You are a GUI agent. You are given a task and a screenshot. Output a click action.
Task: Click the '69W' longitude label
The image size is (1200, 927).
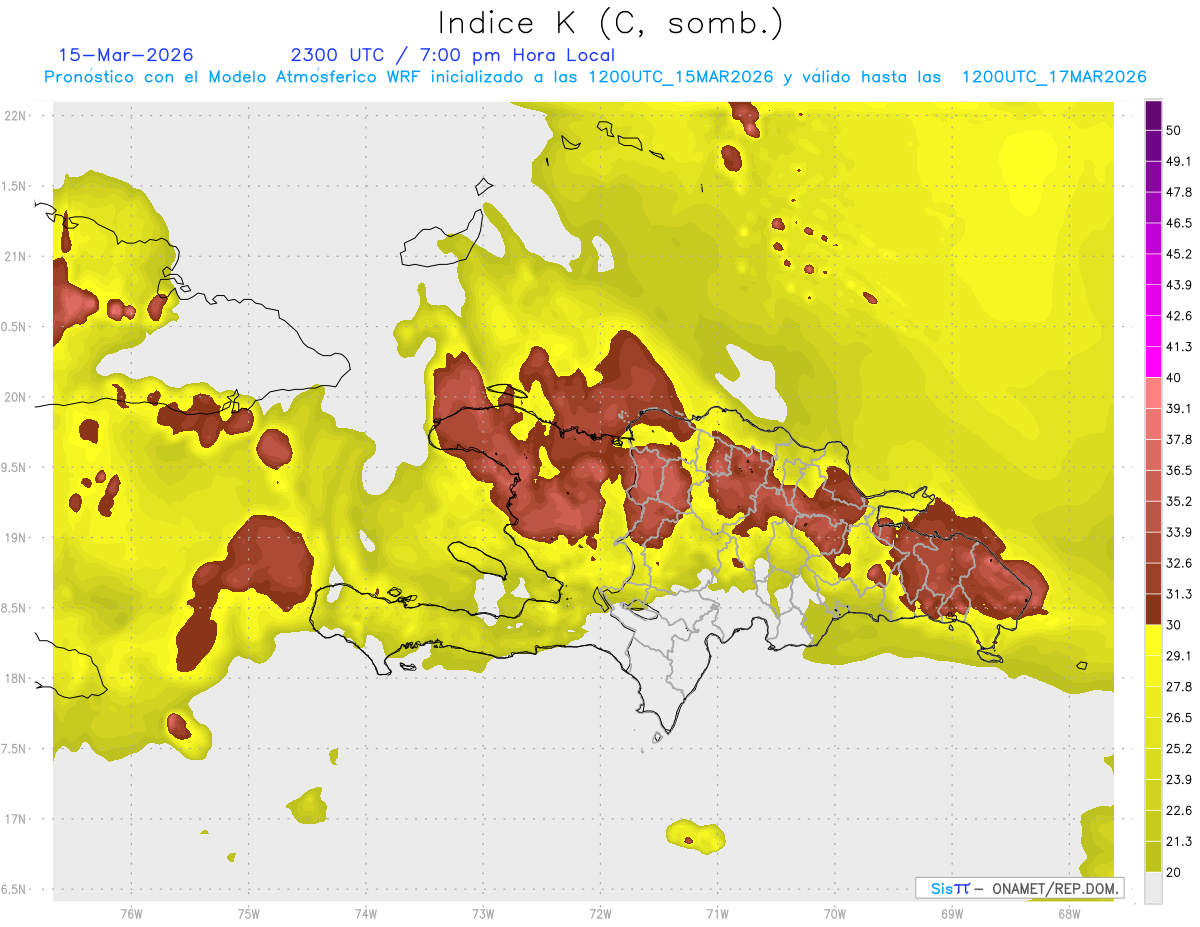click(952, 914)
